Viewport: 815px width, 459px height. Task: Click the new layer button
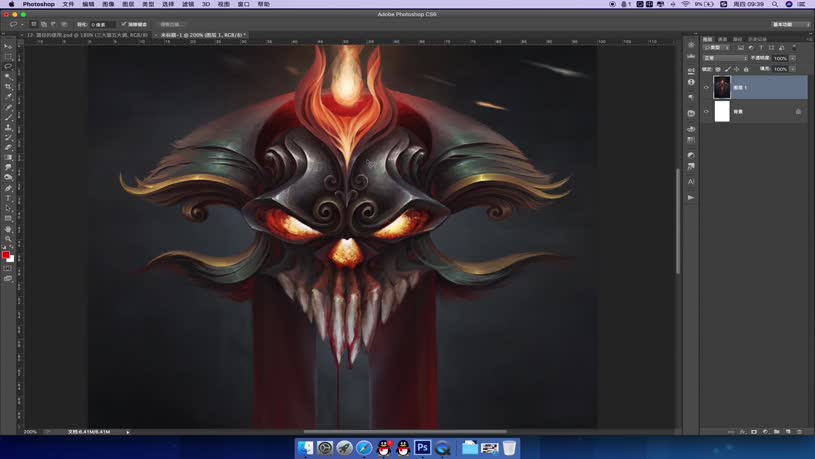pos(788,432)
